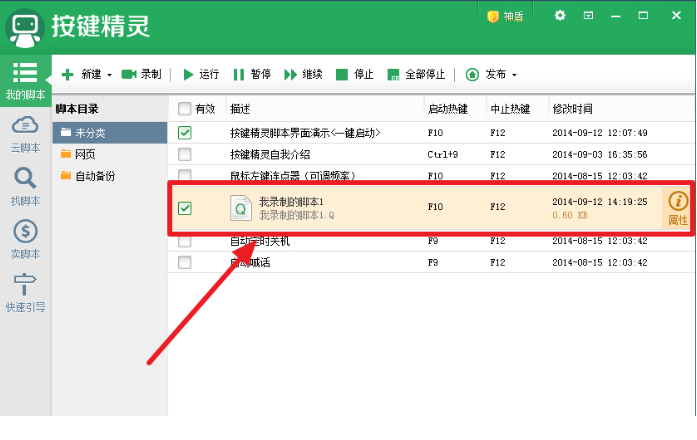Toggle the 有效 select-all header checkbox
The width and height of the screenshot is (697, 440).
pos(184,108)
